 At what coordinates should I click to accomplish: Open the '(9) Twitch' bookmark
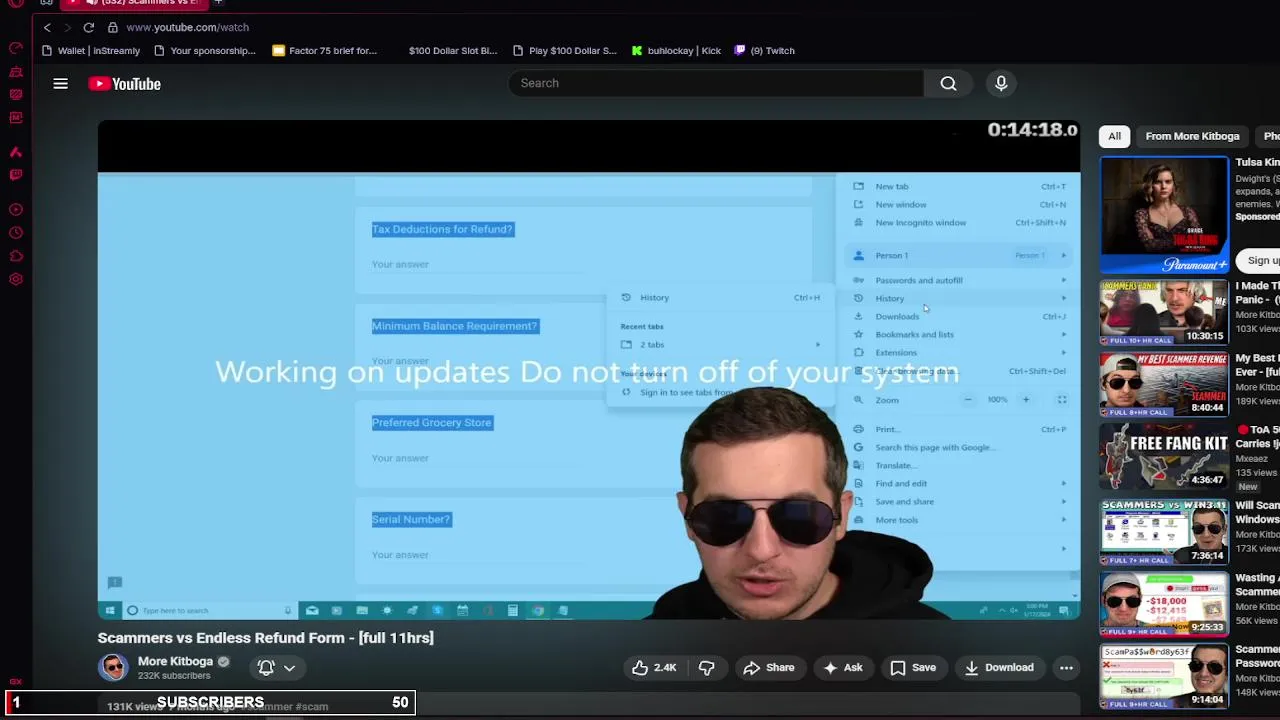765,51
